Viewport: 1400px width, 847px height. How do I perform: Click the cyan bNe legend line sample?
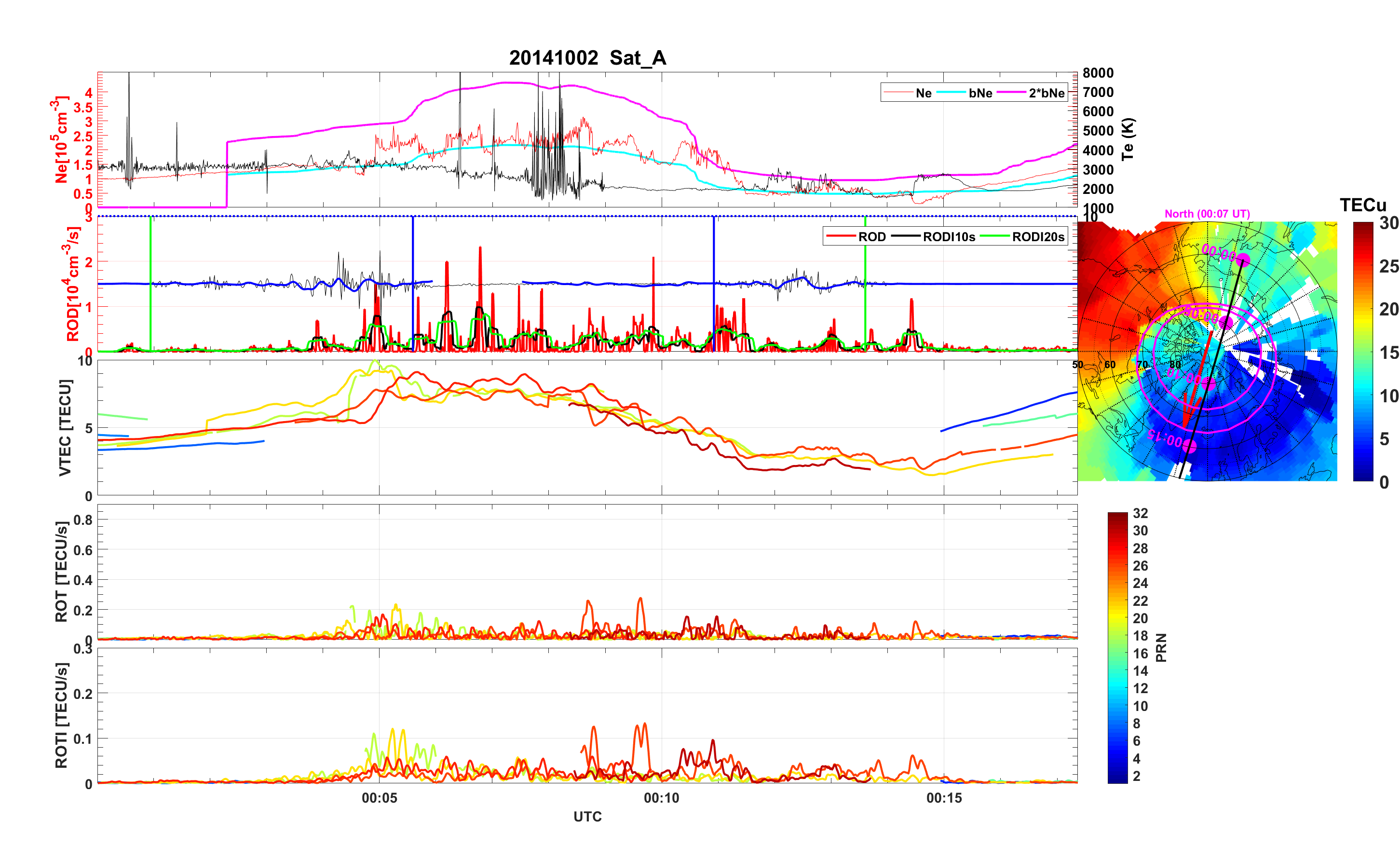[x=951, y=93]
